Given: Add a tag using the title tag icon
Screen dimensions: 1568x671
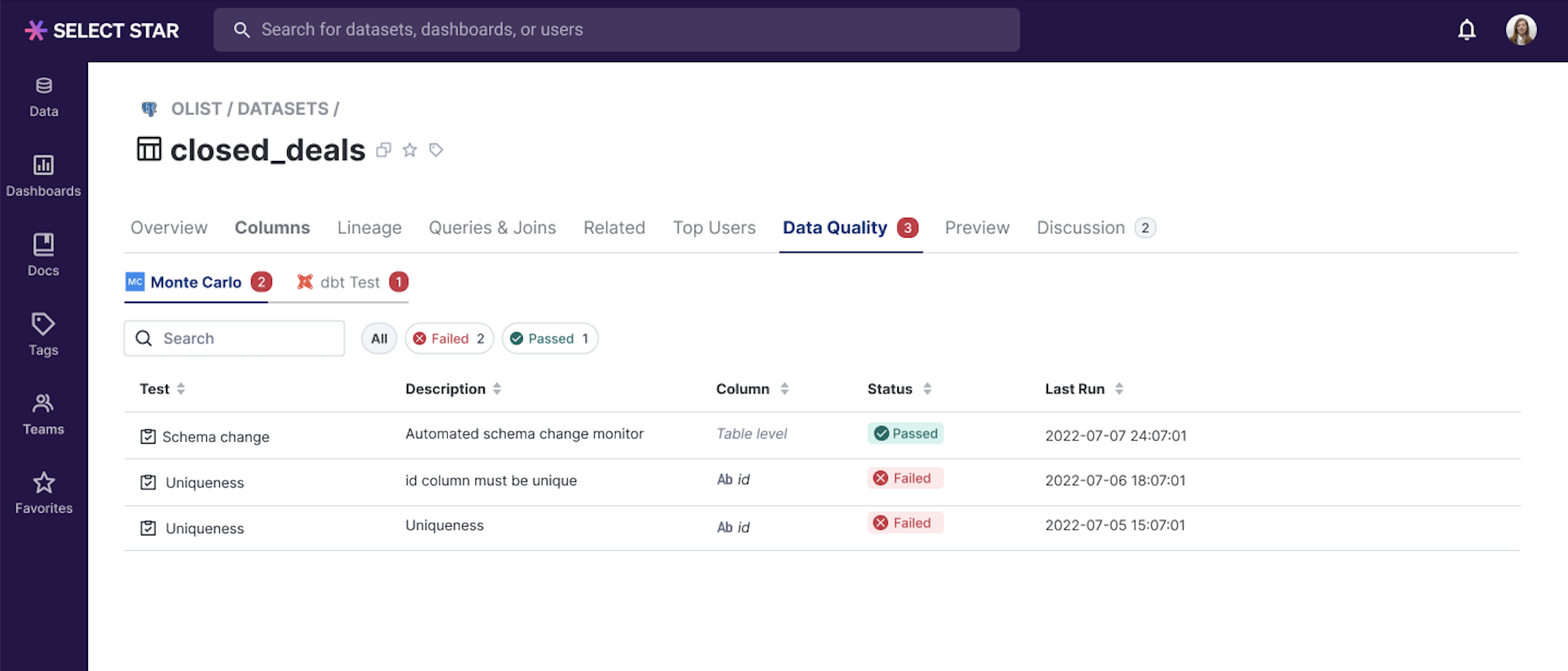Looking at the screenshot, I should (x=436, y=150).
